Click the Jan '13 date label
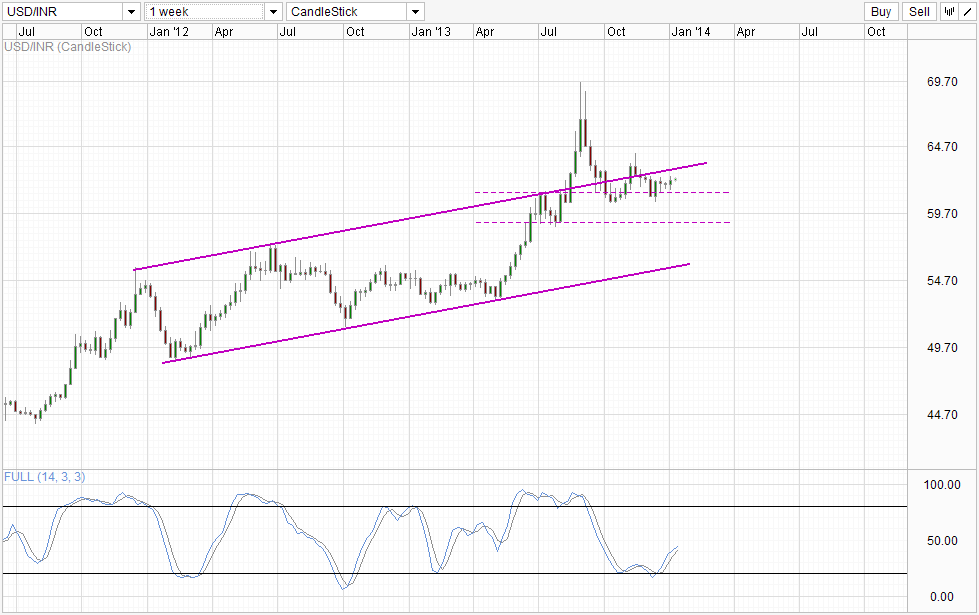979x615 pixels. [x=431, y=32]
